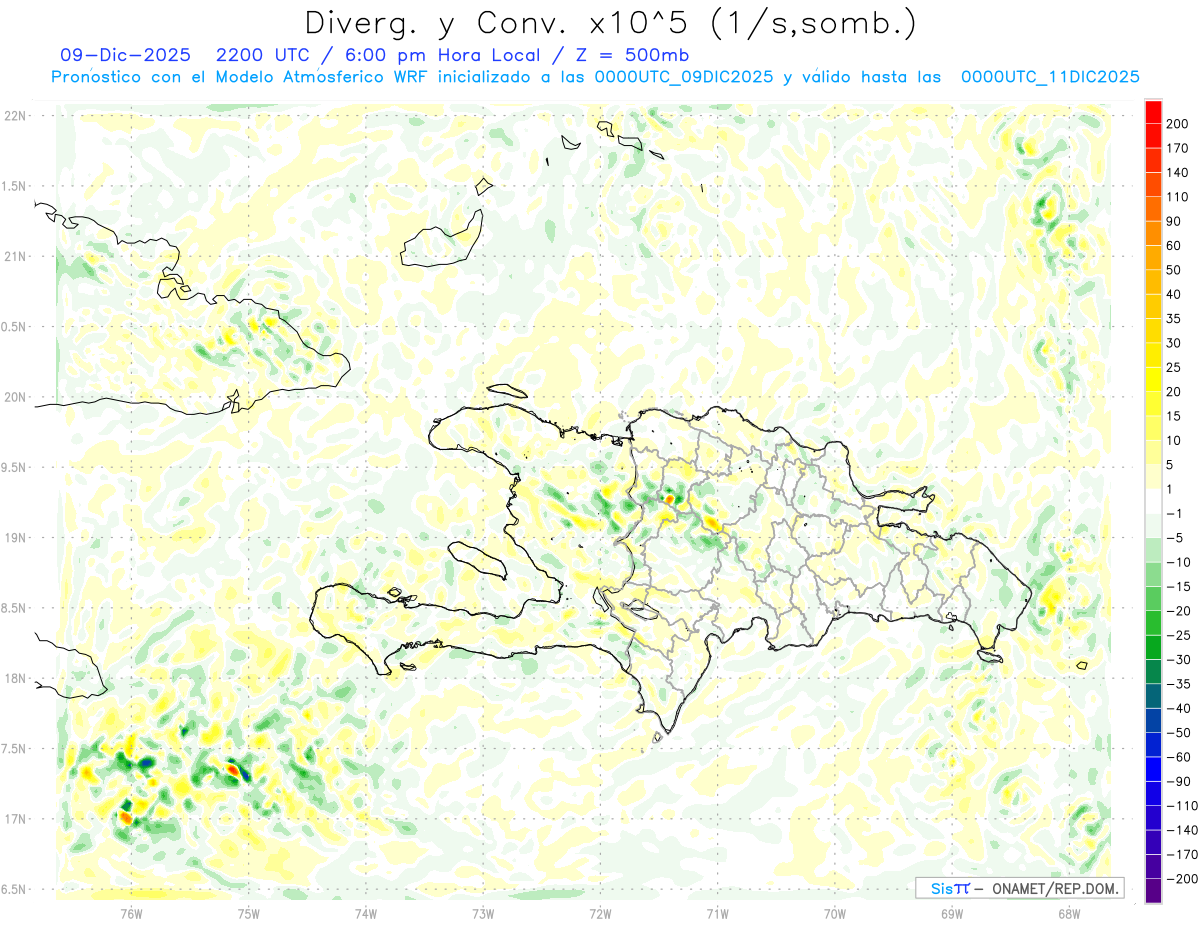Click the valid-until time '0000UTC_11DIC2025'
This screenshot has height=927, width=1200.
(x=1050, y=77)
